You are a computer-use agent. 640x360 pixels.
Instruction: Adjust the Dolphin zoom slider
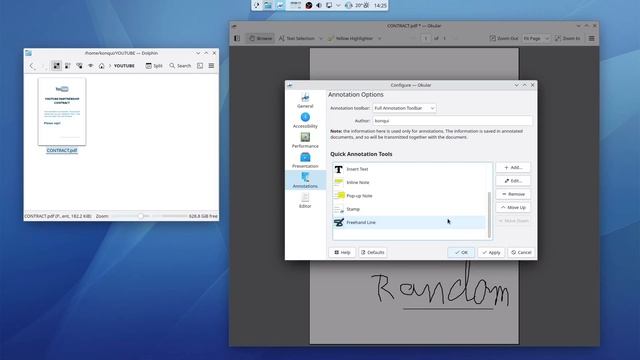pyautogui.click(x=141, y=216)
